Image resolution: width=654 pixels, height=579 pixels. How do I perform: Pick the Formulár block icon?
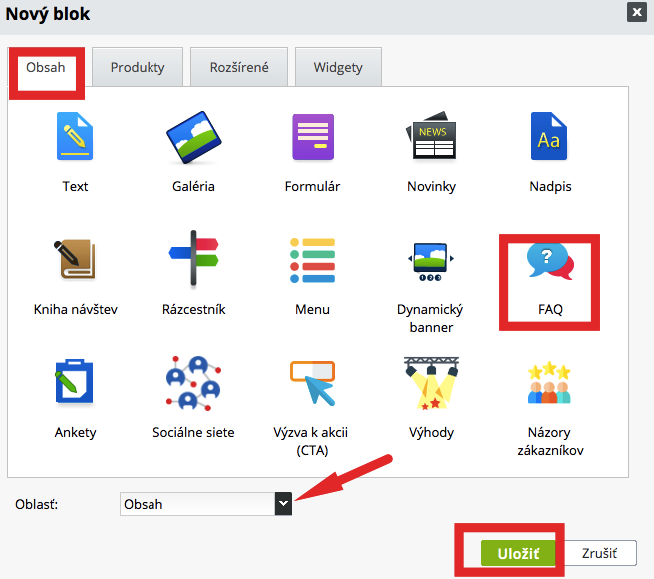pyautogui.click(x=312, y=138)
